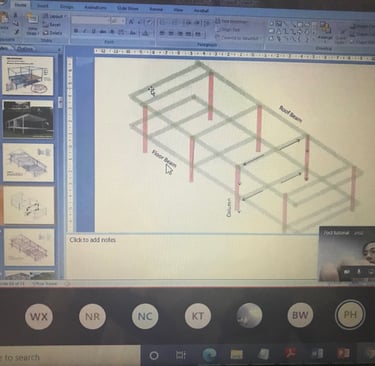Open the Align Text dropdown

point(229,30)
